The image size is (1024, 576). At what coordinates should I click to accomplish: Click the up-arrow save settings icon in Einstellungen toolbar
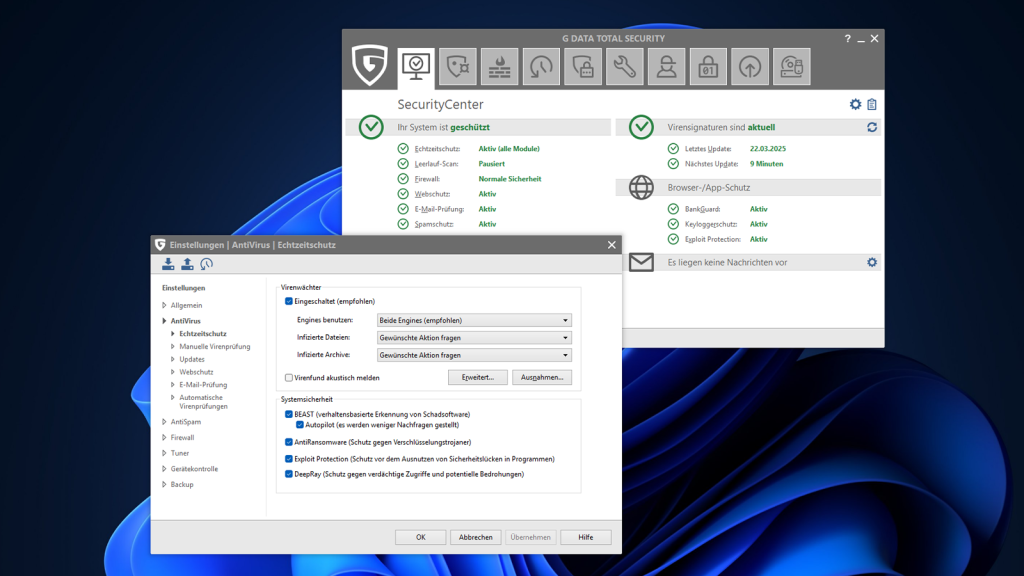coord(187,264)
